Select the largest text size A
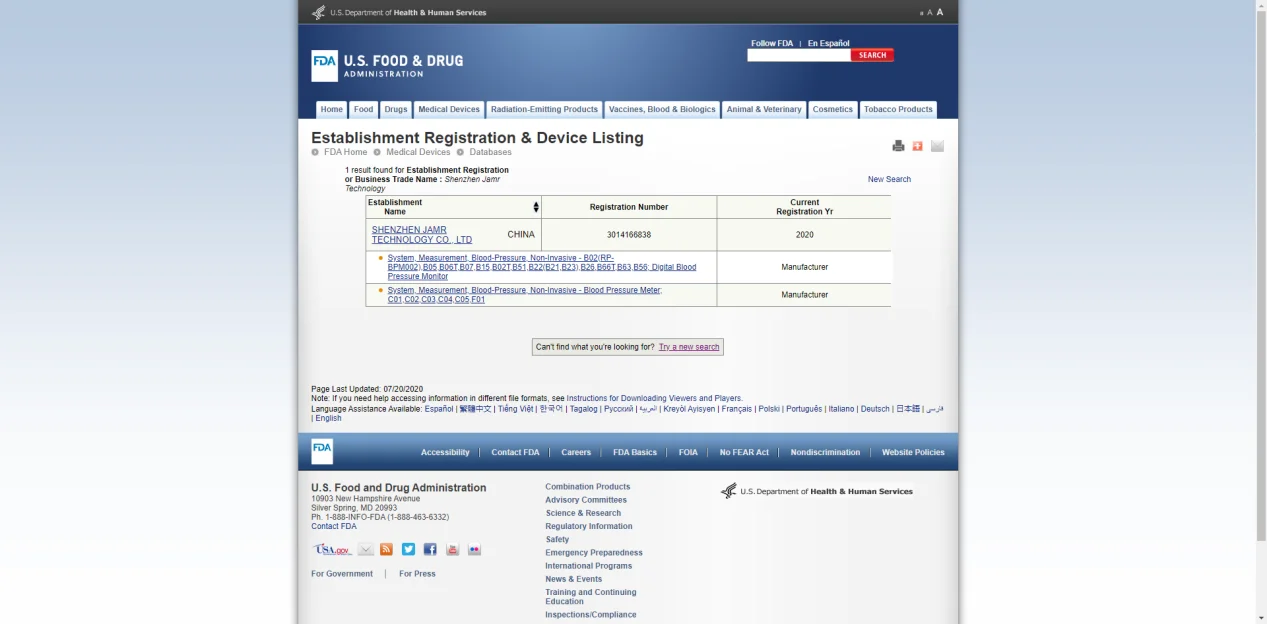1267x624 pixels. tap(940, 12)
